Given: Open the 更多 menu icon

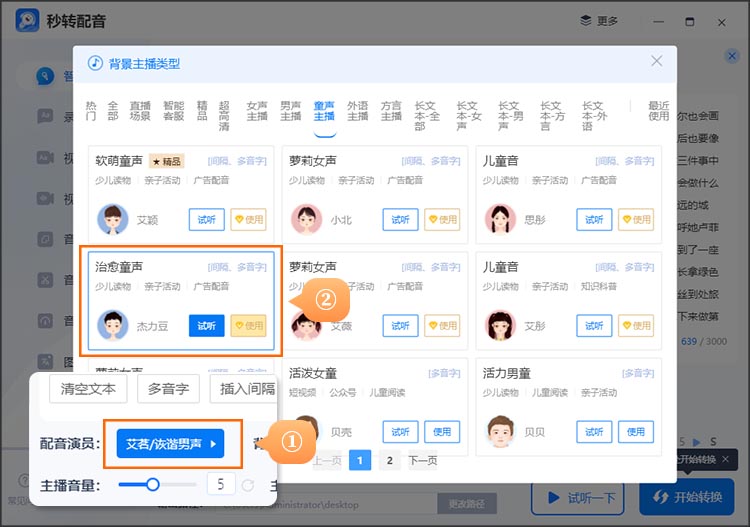Looking at the screenshot, I should (585, 21).
